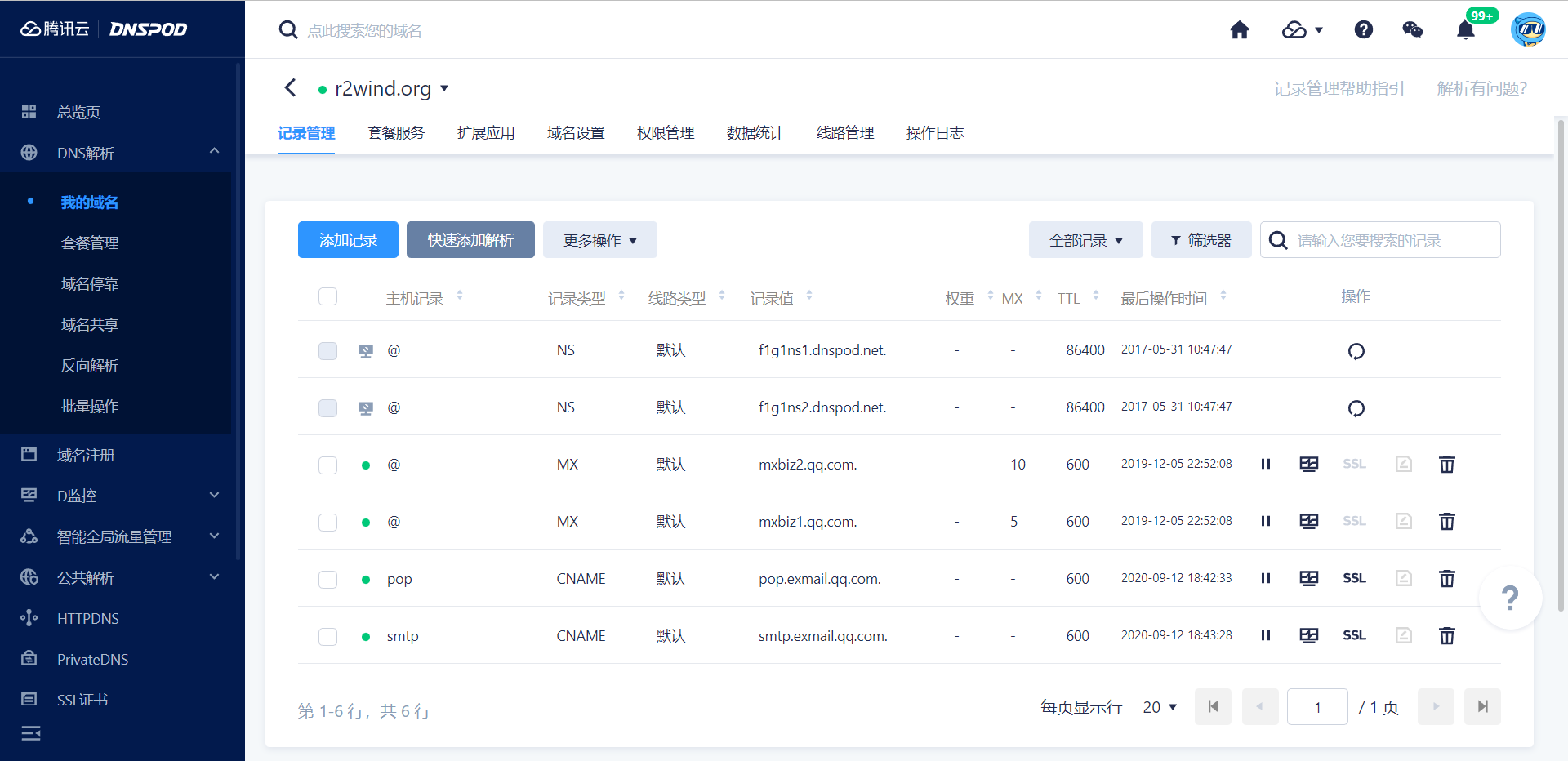Delete the mxbiz1.qq.com. MX record
The image size is (1568, 761).
[x=1446, y=521]
